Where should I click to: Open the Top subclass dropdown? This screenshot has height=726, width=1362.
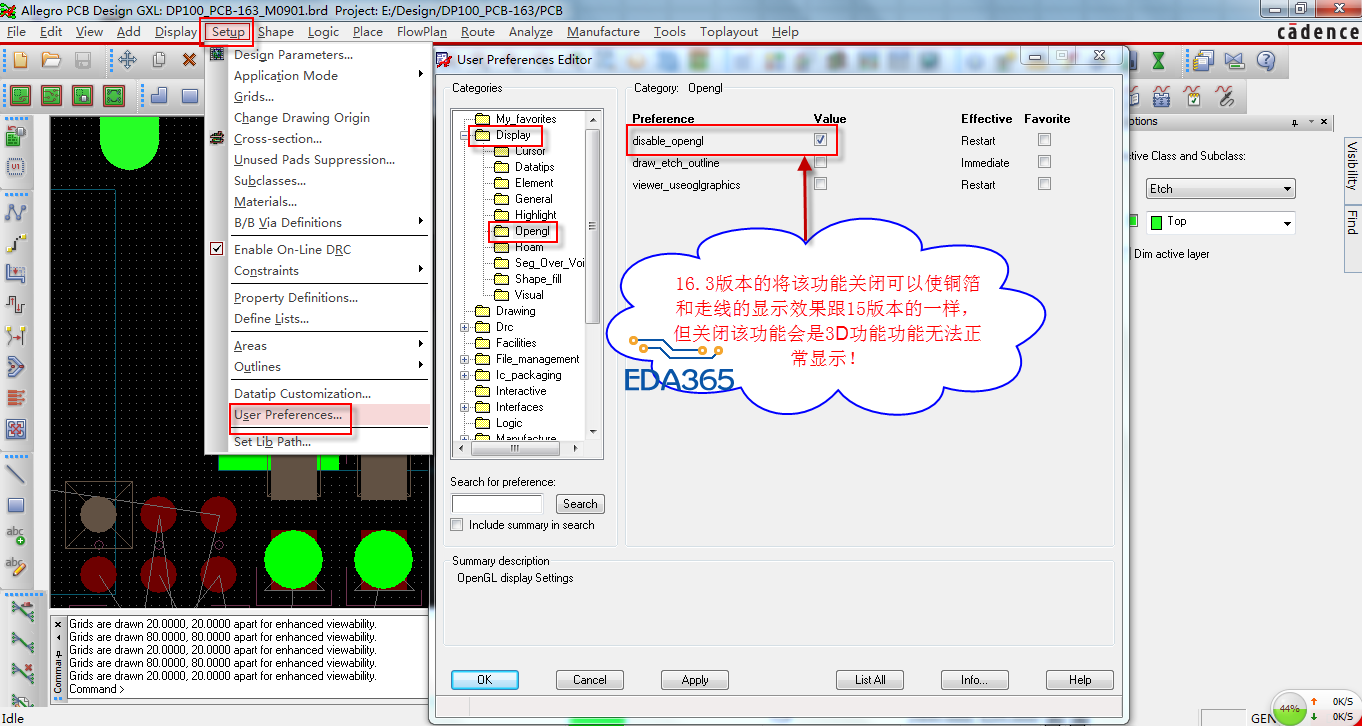1220,222
